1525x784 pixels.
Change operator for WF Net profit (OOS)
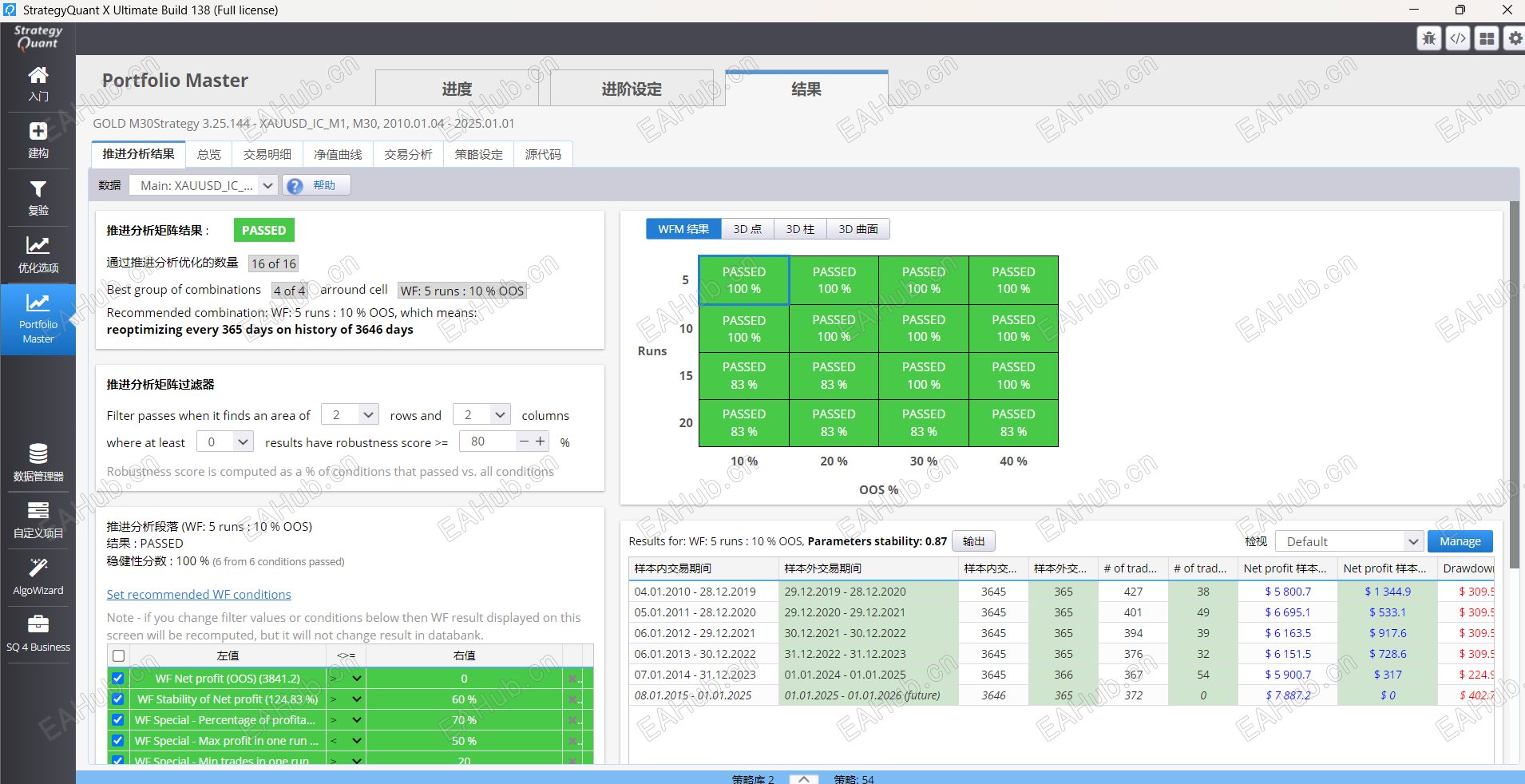346,679
